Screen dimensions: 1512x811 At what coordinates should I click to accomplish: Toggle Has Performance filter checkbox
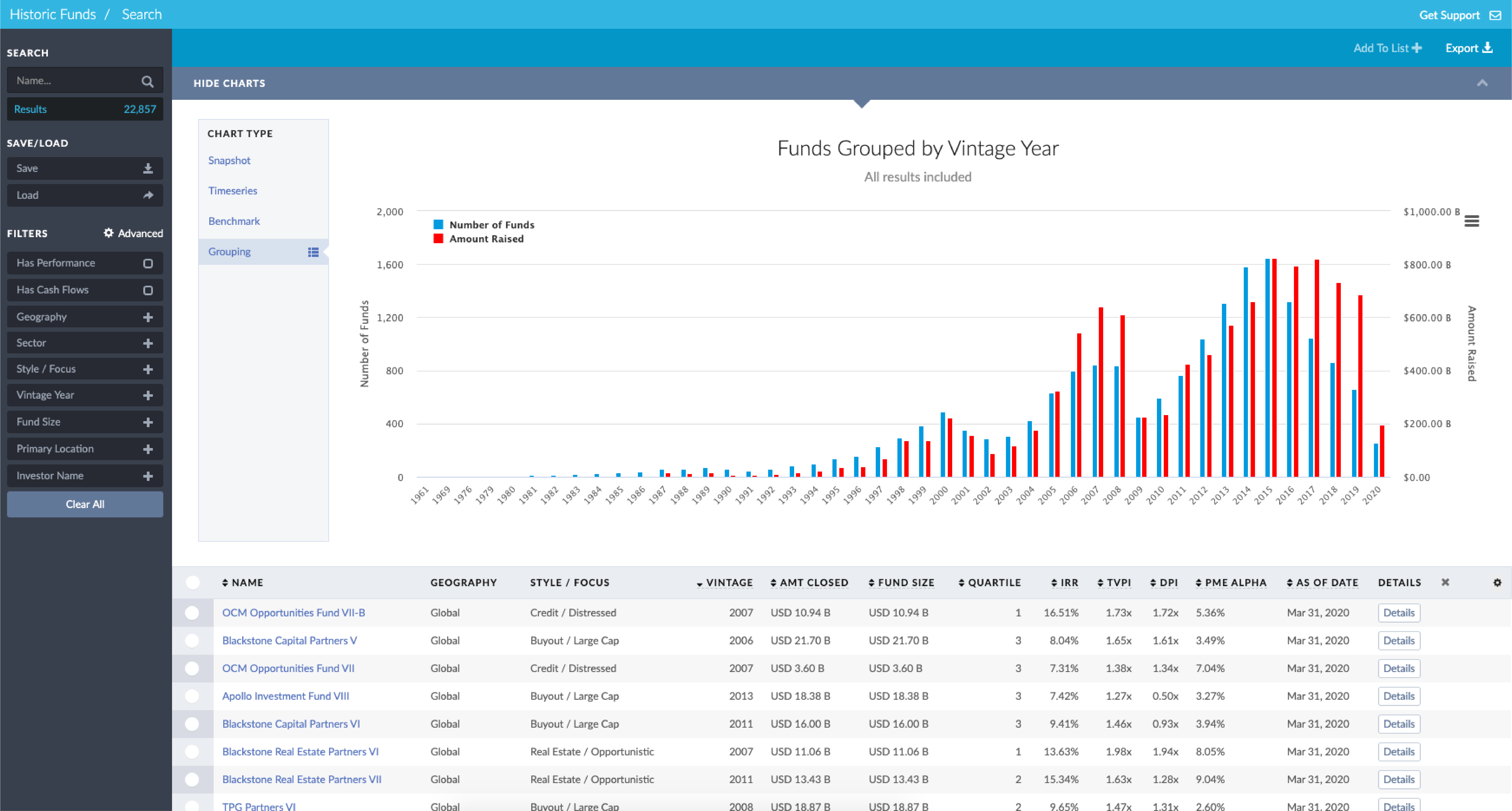pos(148,264)
